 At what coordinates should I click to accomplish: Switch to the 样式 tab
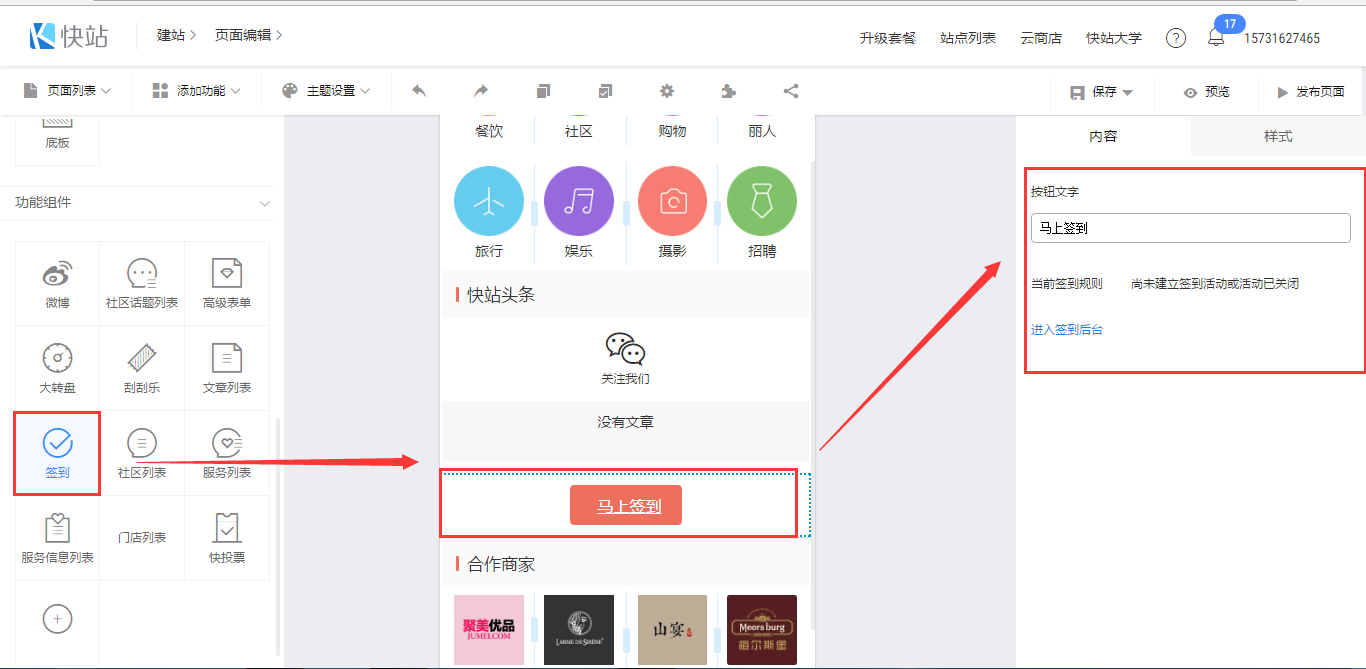tap(1278, 136)
